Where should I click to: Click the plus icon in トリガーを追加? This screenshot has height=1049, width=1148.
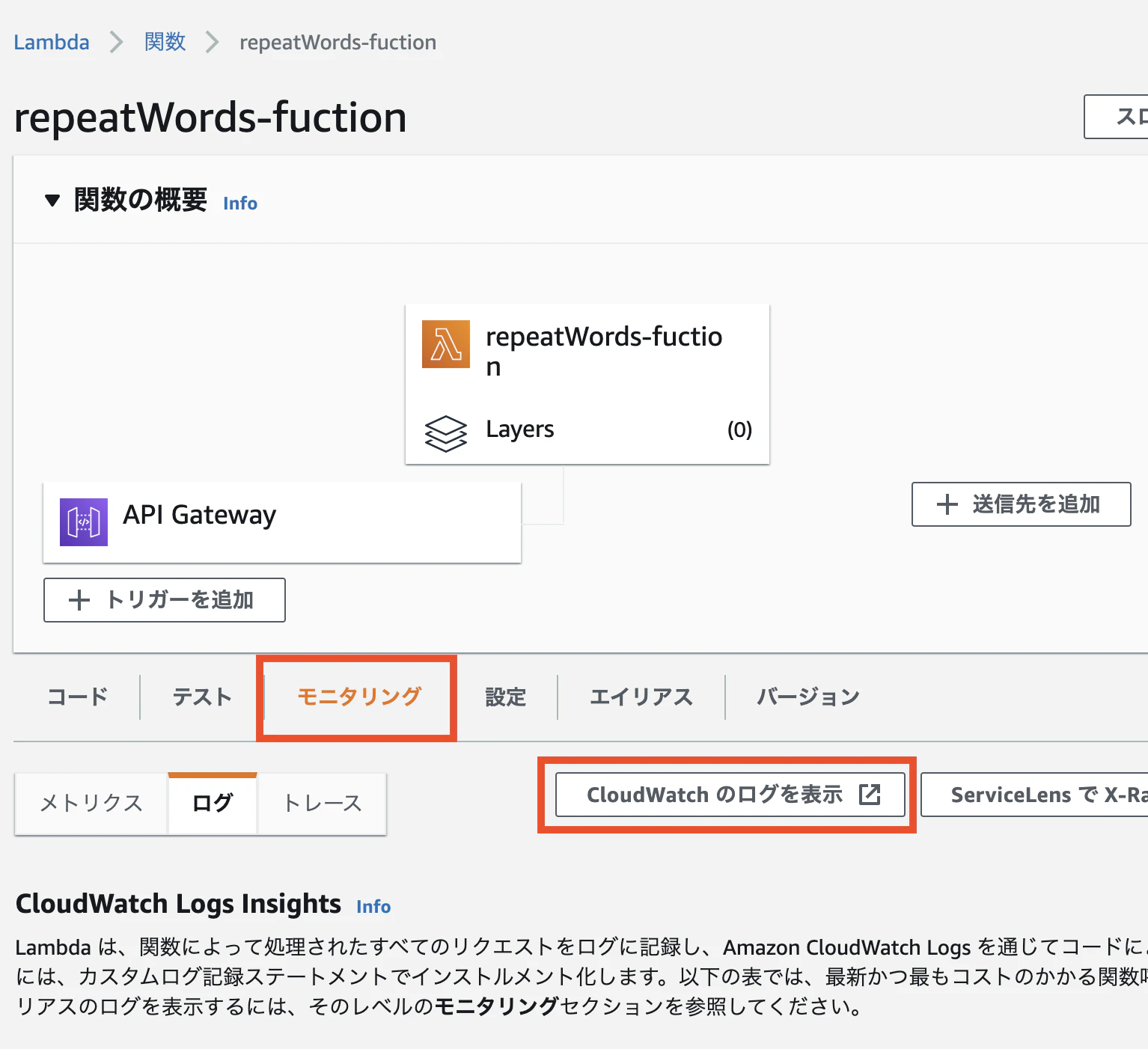[79, 600]
